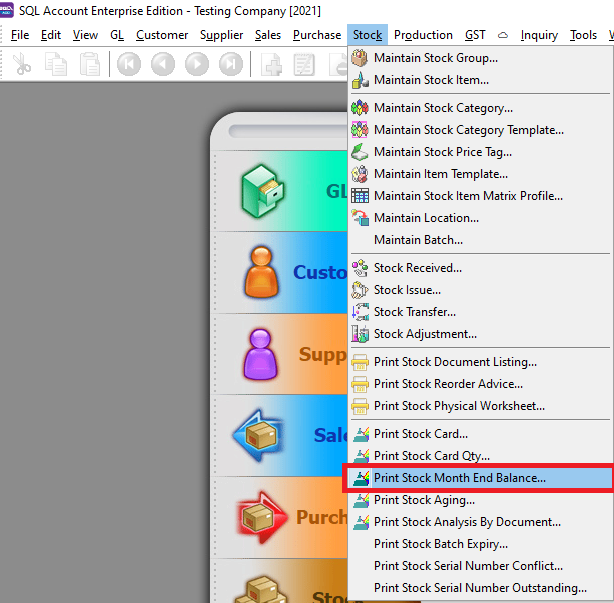This screenshot has width=614, height=603.
Task: Choose Maintain Stock Item from menu
Action: (431, 80)
